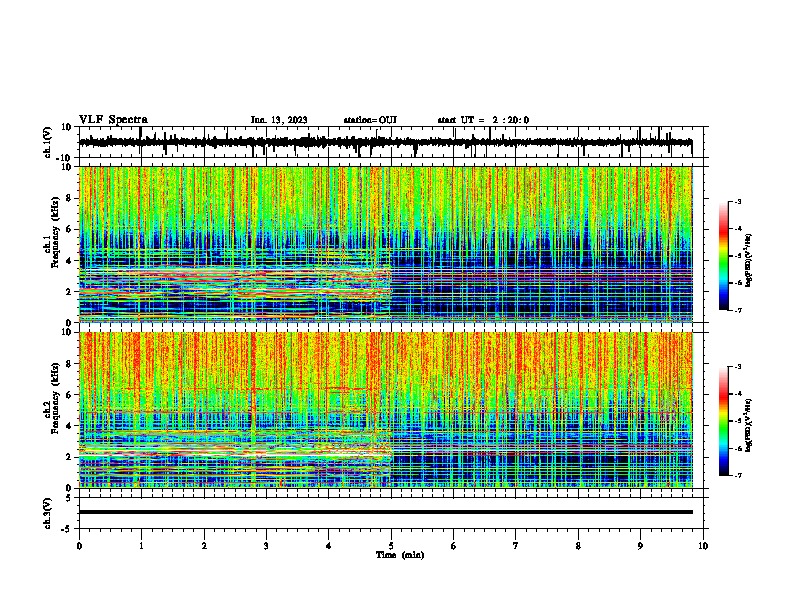Click the Time (min) axis title
792x612 pixels.
pyautogui.click(x=400, y=555)
